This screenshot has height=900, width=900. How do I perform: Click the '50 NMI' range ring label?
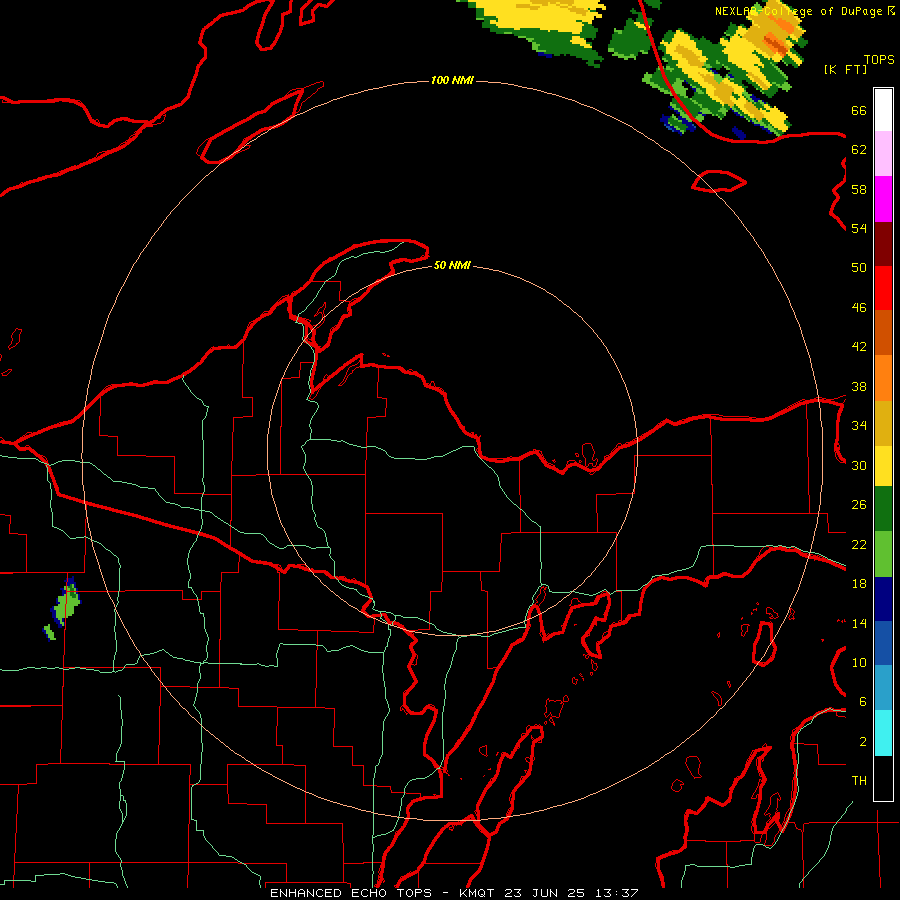pyautogui.click(x=452, y=265)
